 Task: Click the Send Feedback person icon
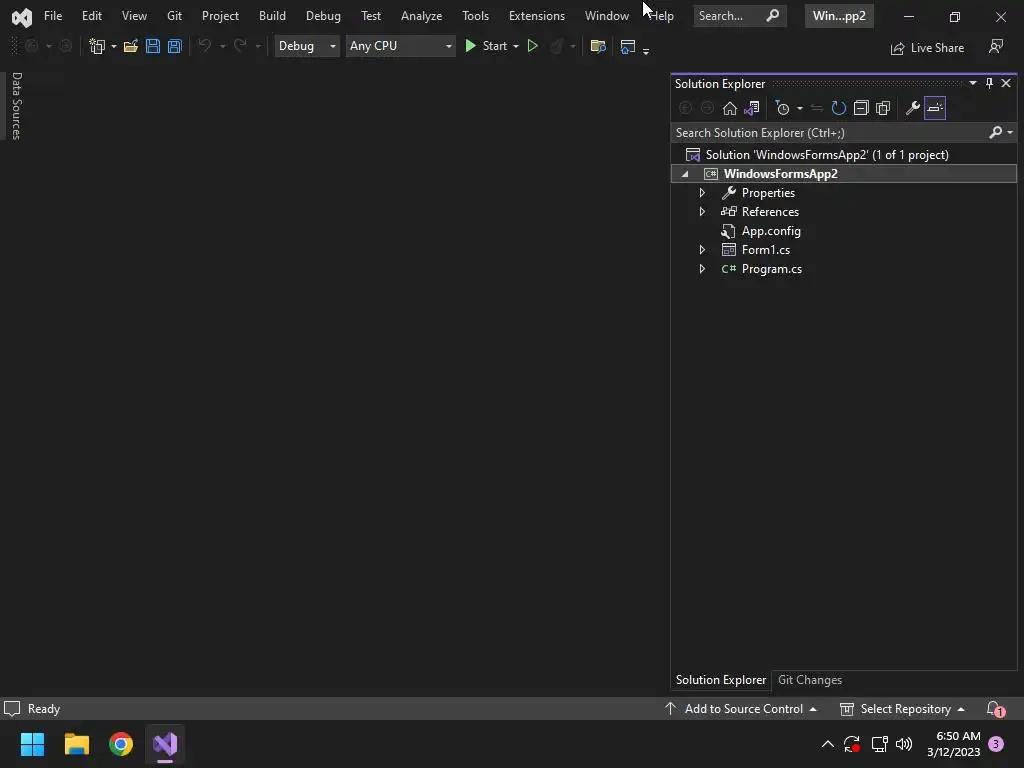(x=996, y=46)
